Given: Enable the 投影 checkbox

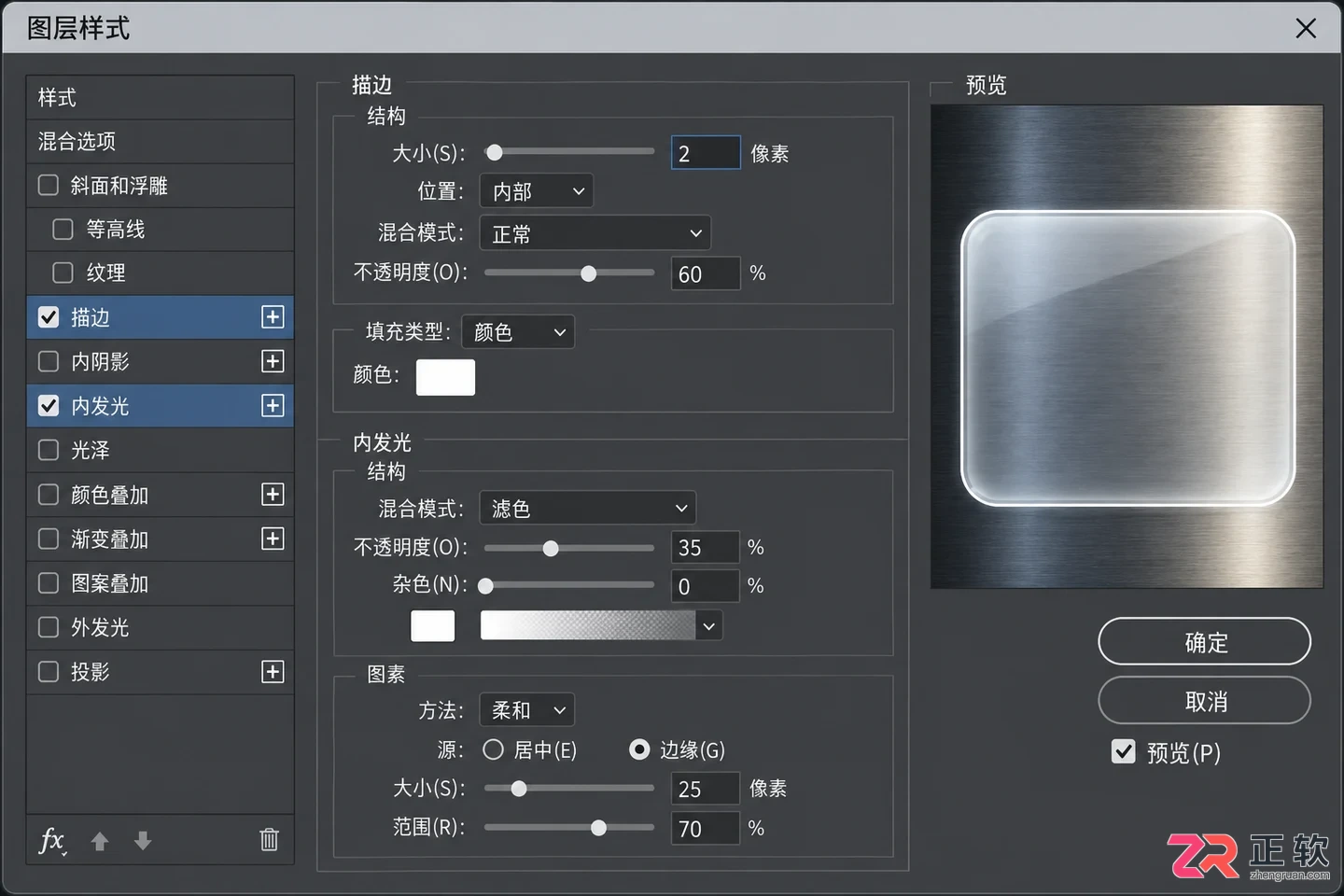Looking at the screenshot, I should point(49,672).
